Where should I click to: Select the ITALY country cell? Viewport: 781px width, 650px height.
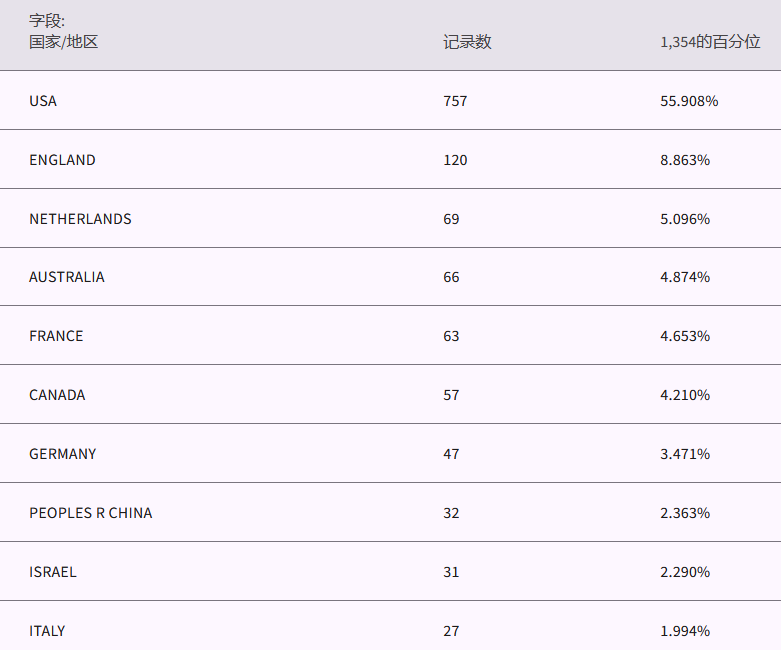tap(47, 631)
